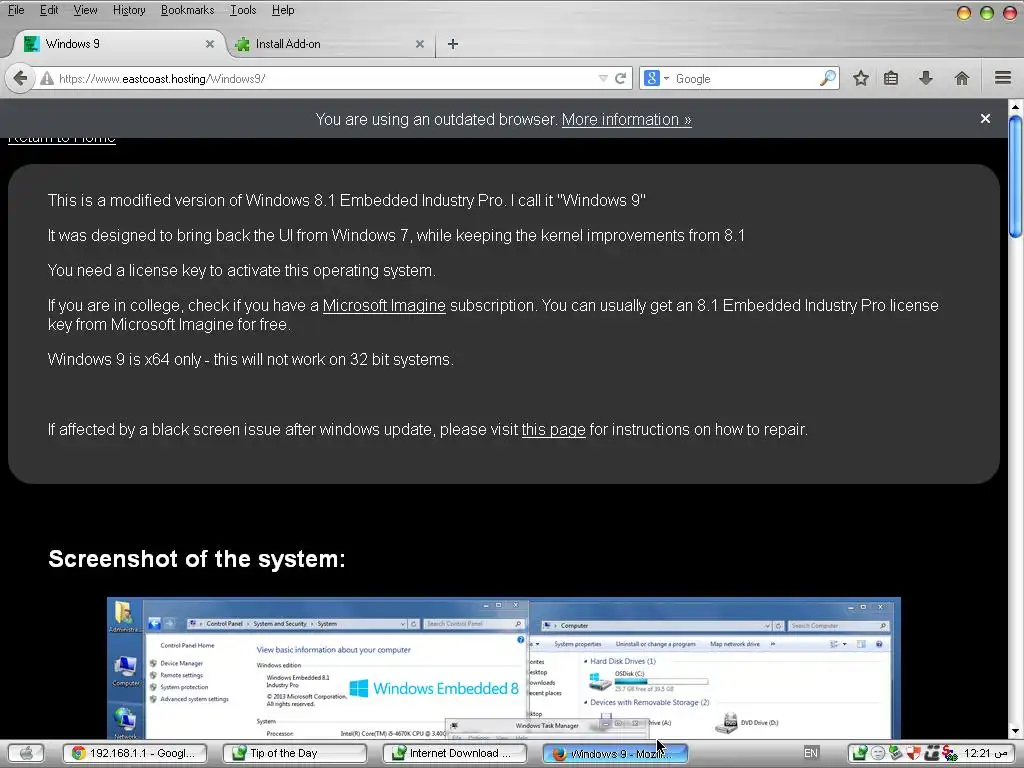Reload the page with the refresh icon

[621, 79]
